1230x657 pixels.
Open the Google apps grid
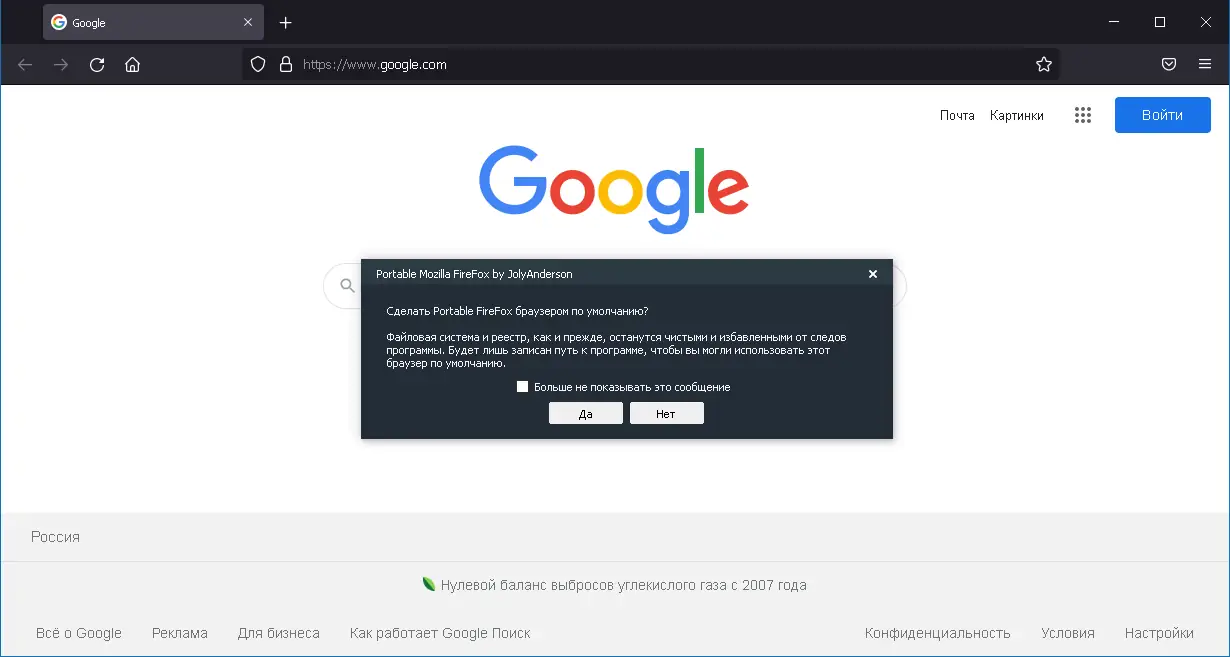tap(1083, 115)
